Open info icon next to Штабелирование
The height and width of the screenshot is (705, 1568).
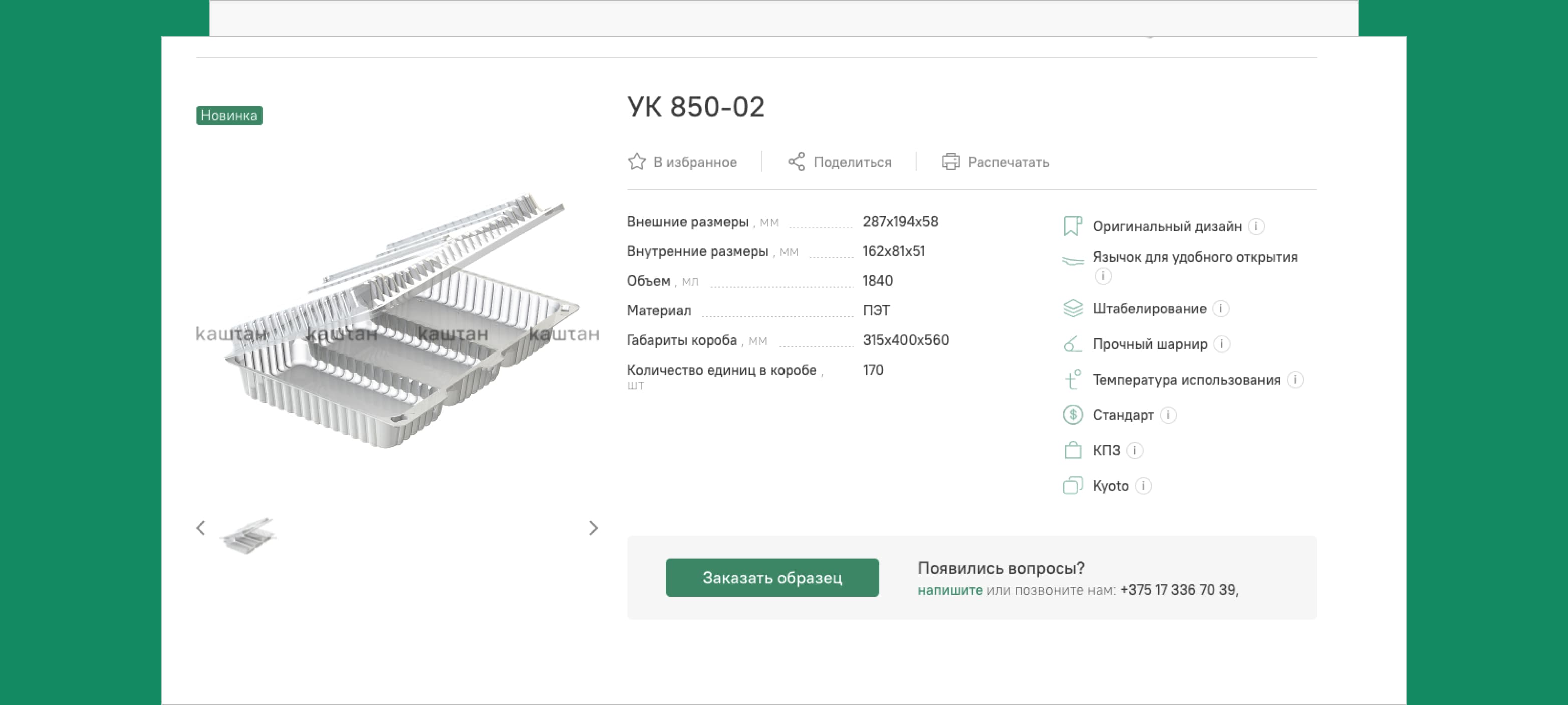tap(1220, 309)
